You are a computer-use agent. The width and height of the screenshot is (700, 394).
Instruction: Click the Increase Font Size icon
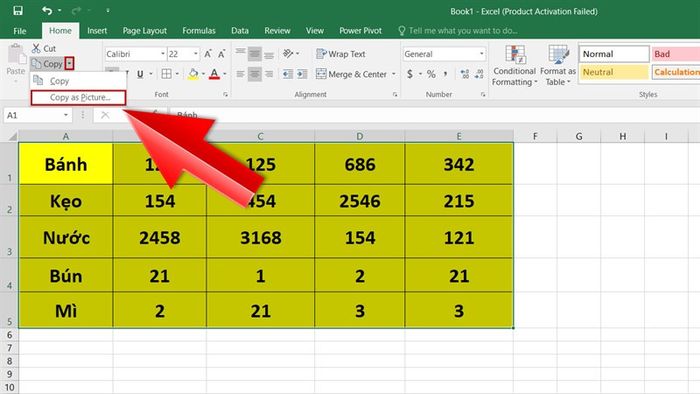click(x=208, y=54)
